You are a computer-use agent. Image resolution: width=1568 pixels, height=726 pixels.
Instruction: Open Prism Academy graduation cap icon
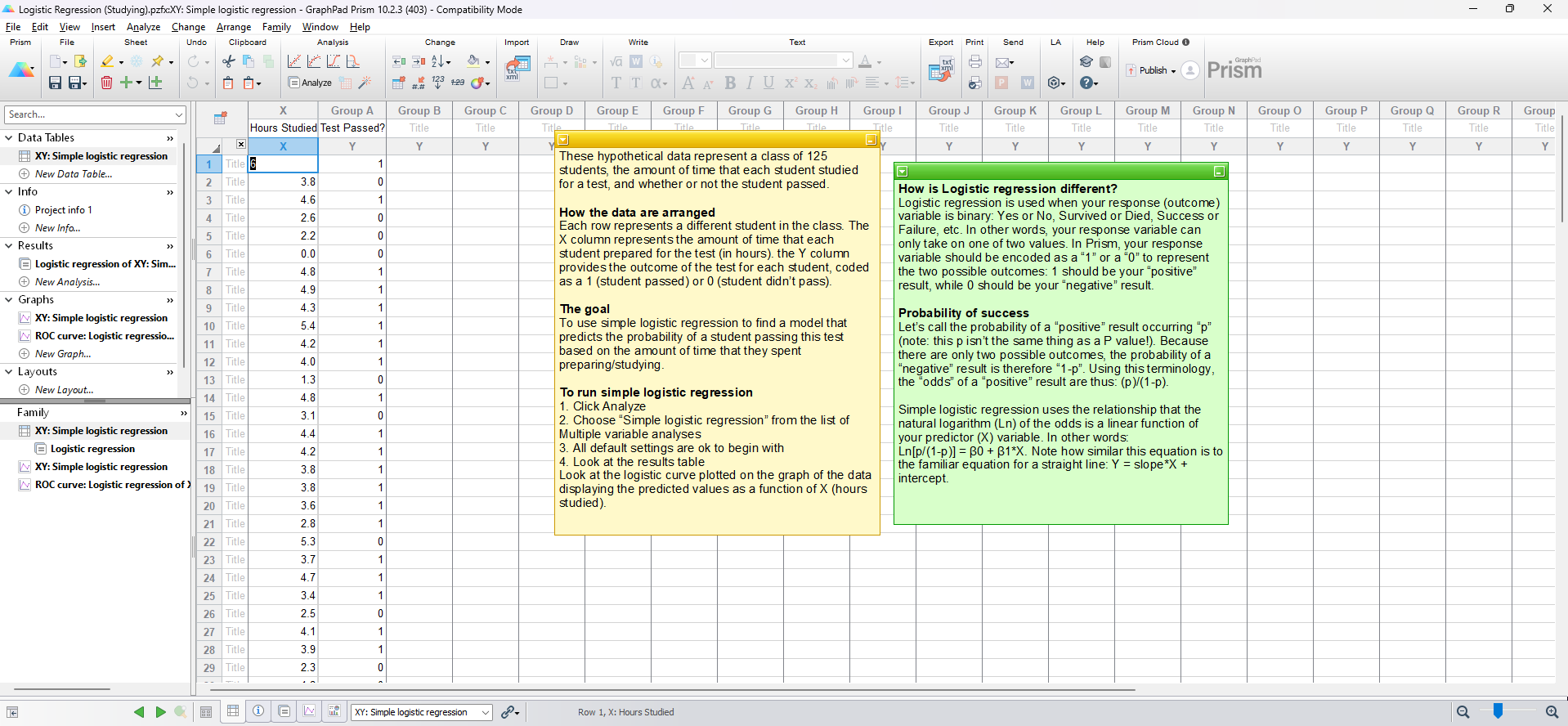pyautogui.click(x=1086, y=61)
